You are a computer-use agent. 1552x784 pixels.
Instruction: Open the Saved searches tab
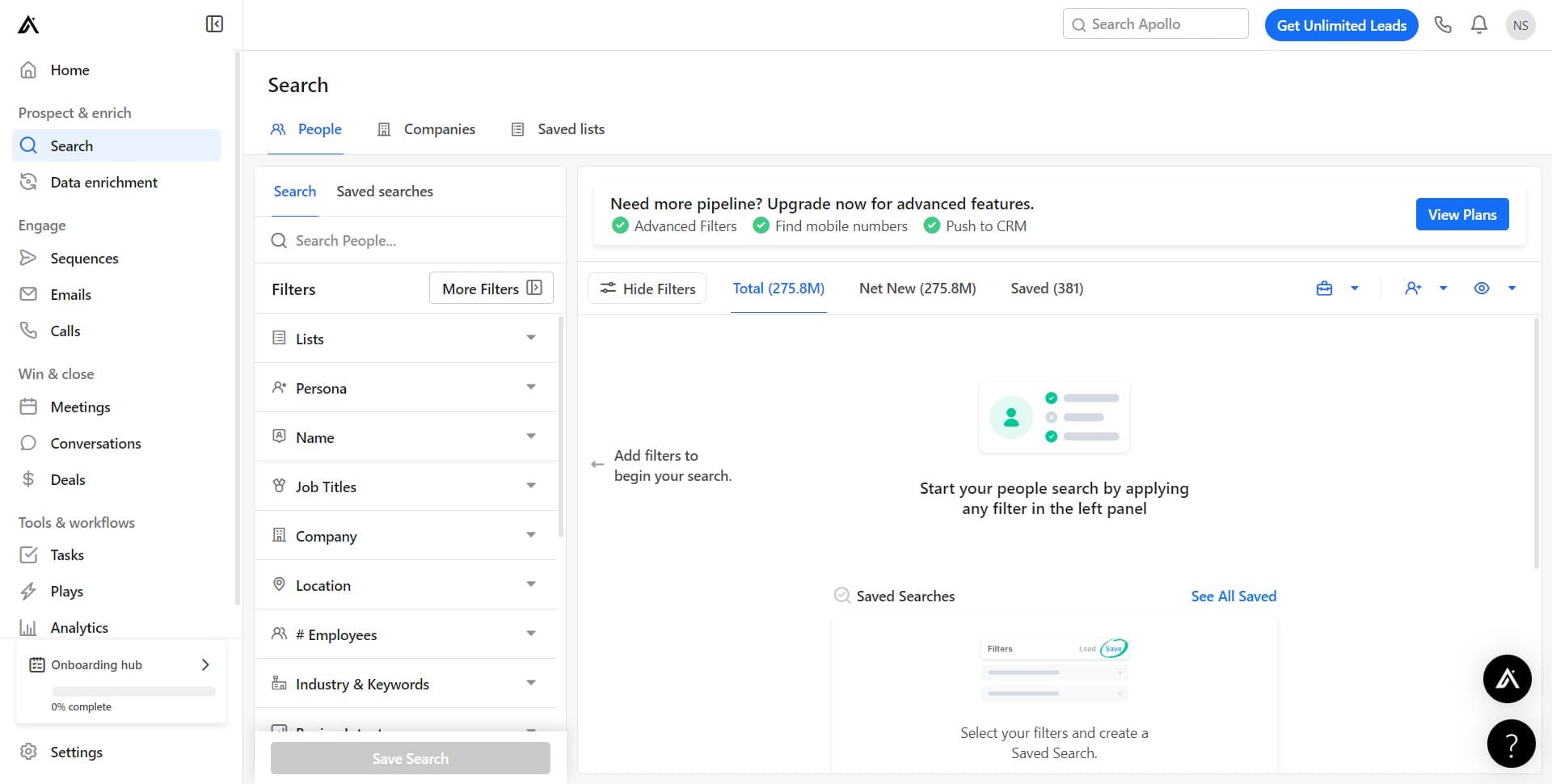[x=385, y=192]
